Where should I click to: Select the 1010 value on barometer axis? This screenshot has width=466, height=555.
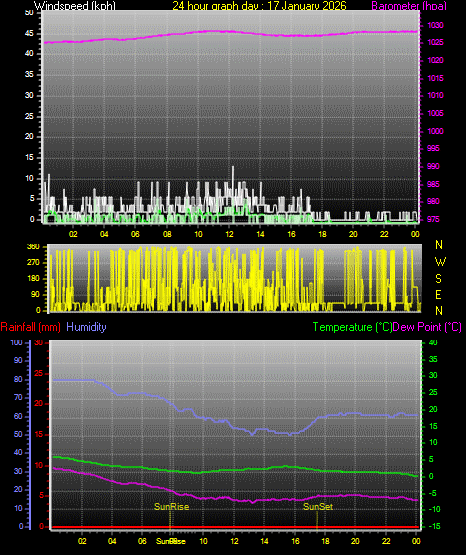click(x=435, y=95)
